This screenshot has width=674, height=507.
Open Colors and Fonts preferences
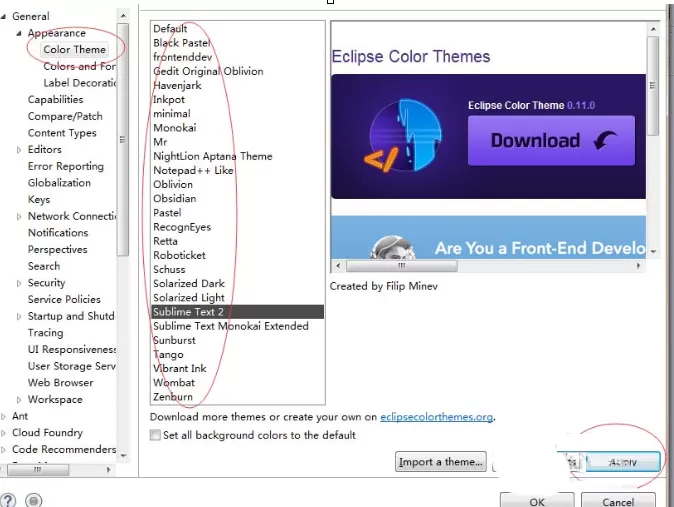pyautogui.click(x=79, y=66)
